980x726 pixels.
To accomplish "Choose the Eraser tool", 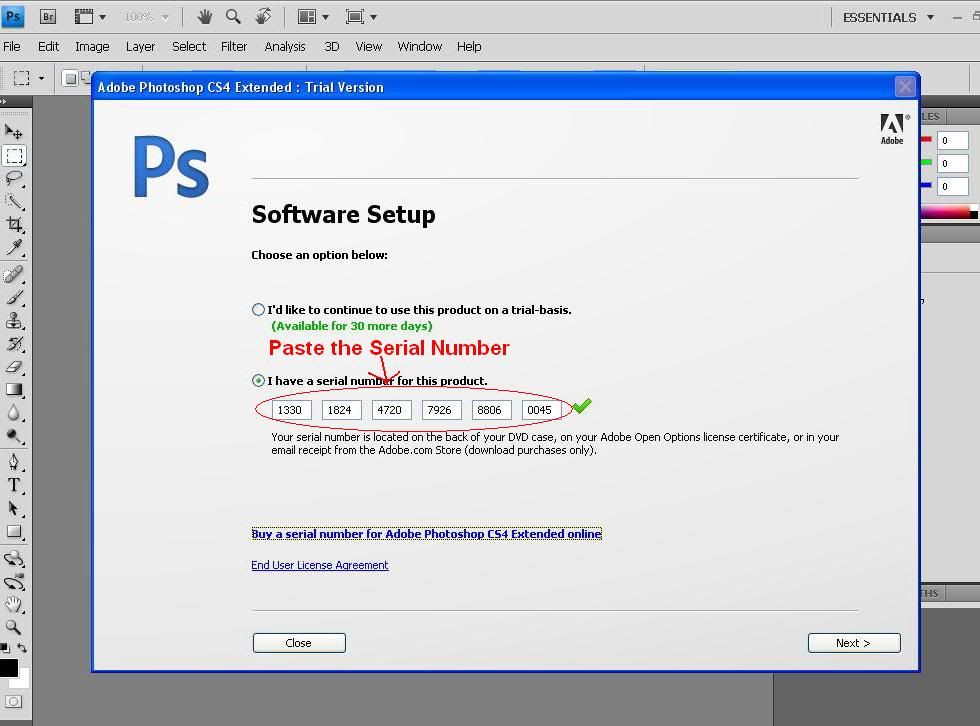I will point(14,367).
